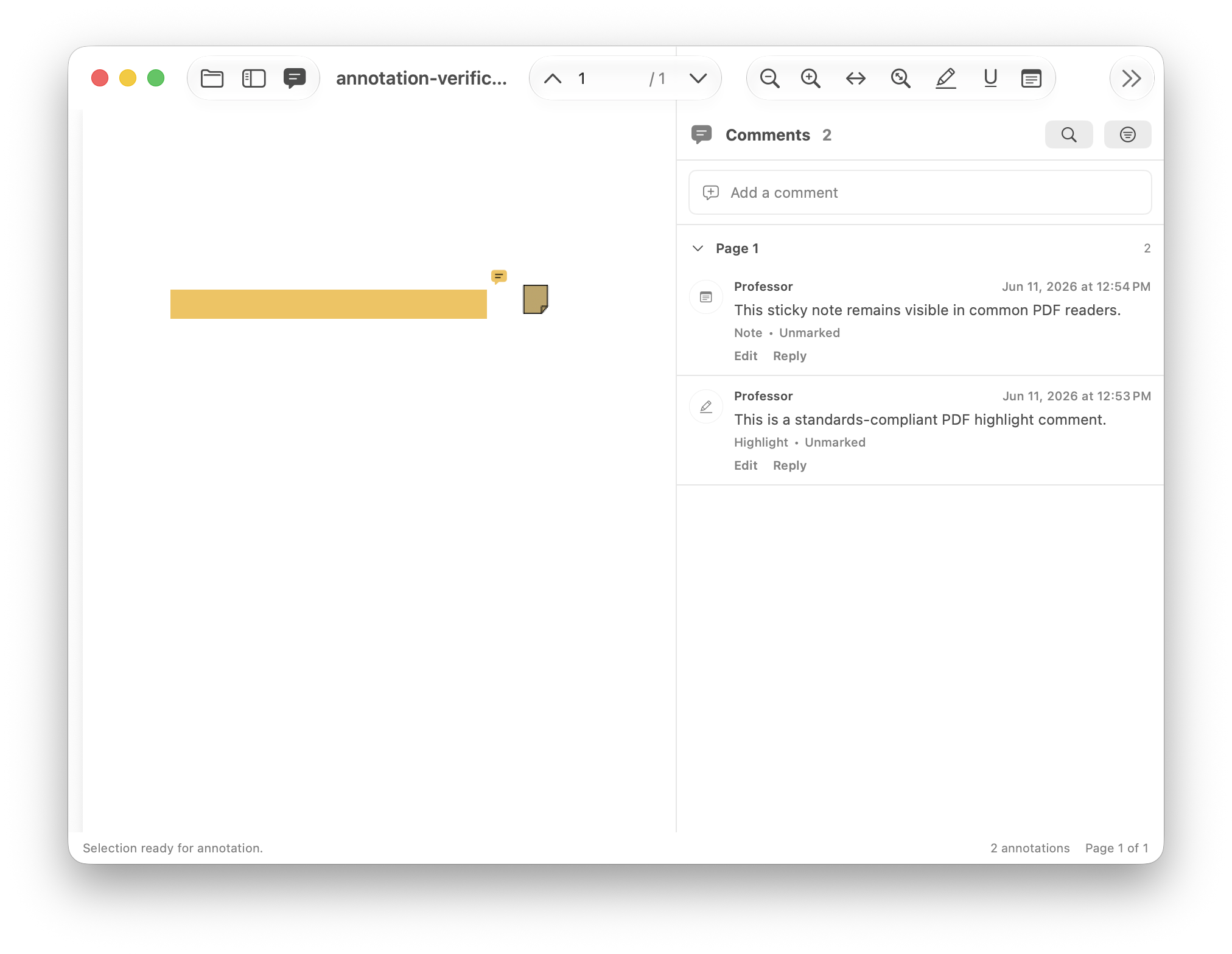Search comments with the magnifier button
Image resolution: width=1232 pixels, height=954 pixels.
click(x=1069, y=134)
